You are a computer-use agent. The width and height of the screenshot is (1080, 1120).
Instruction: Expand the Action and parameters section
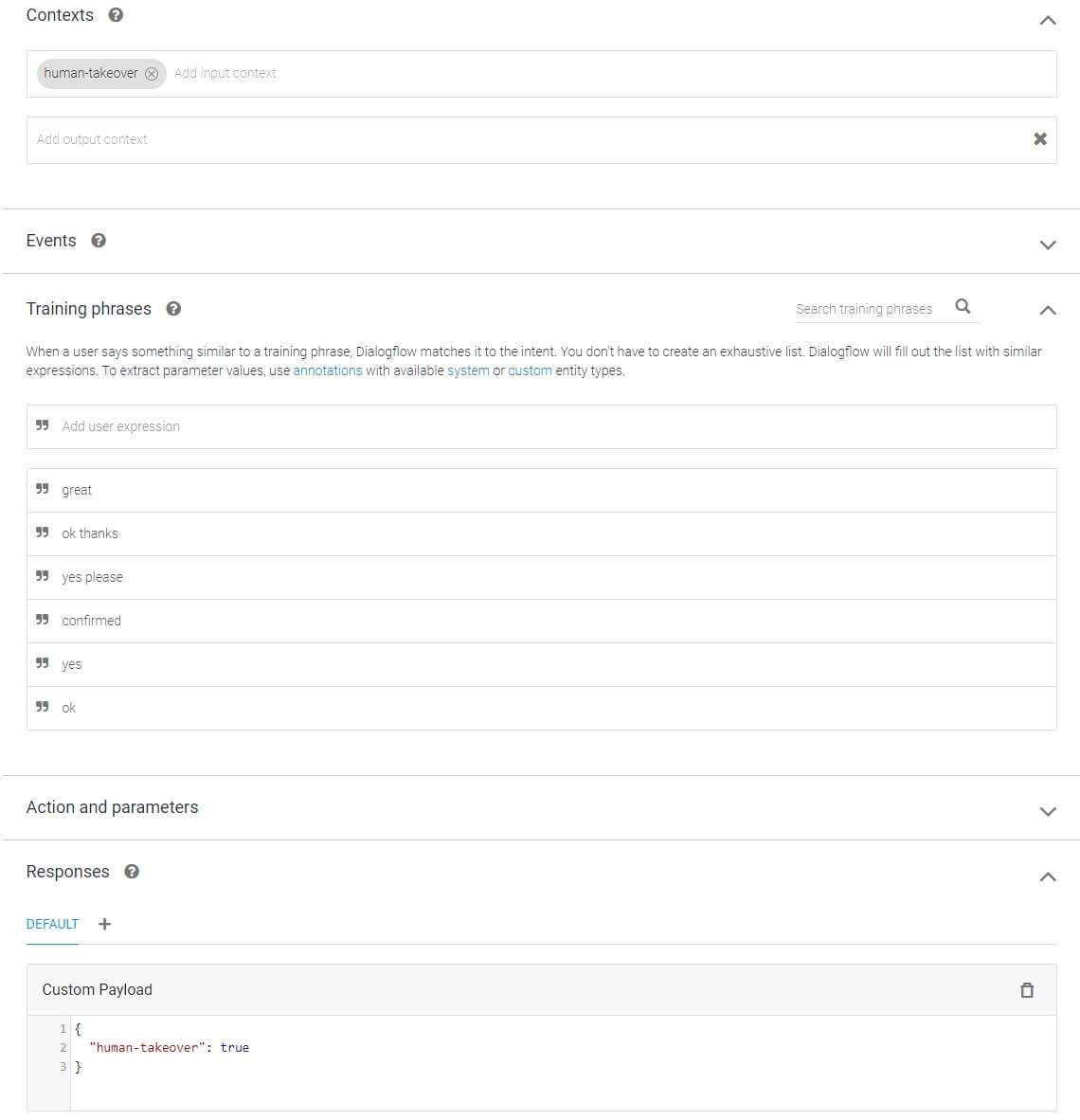pyautogui.click(x=1047, y=811)
